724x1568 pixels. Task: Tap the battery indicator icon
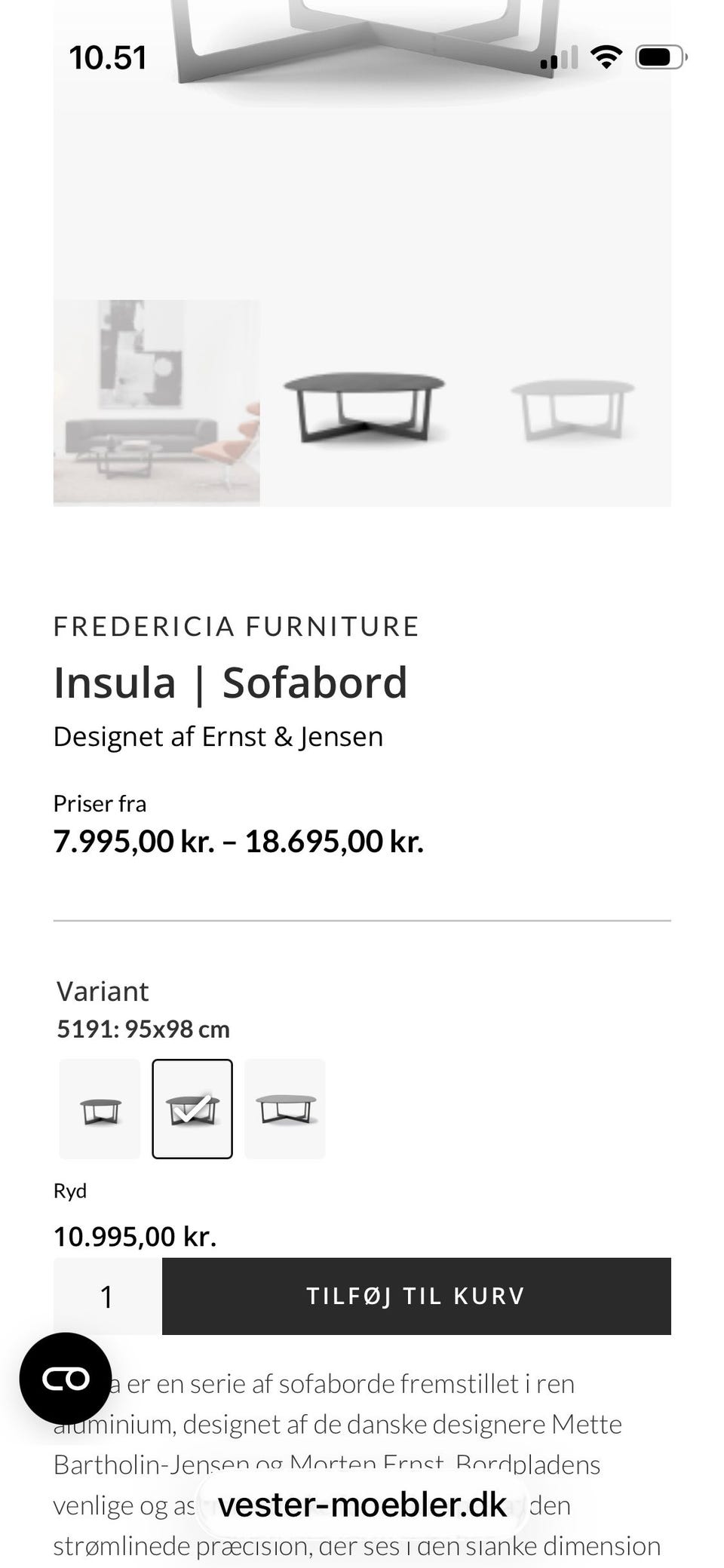tap(660, 57)
